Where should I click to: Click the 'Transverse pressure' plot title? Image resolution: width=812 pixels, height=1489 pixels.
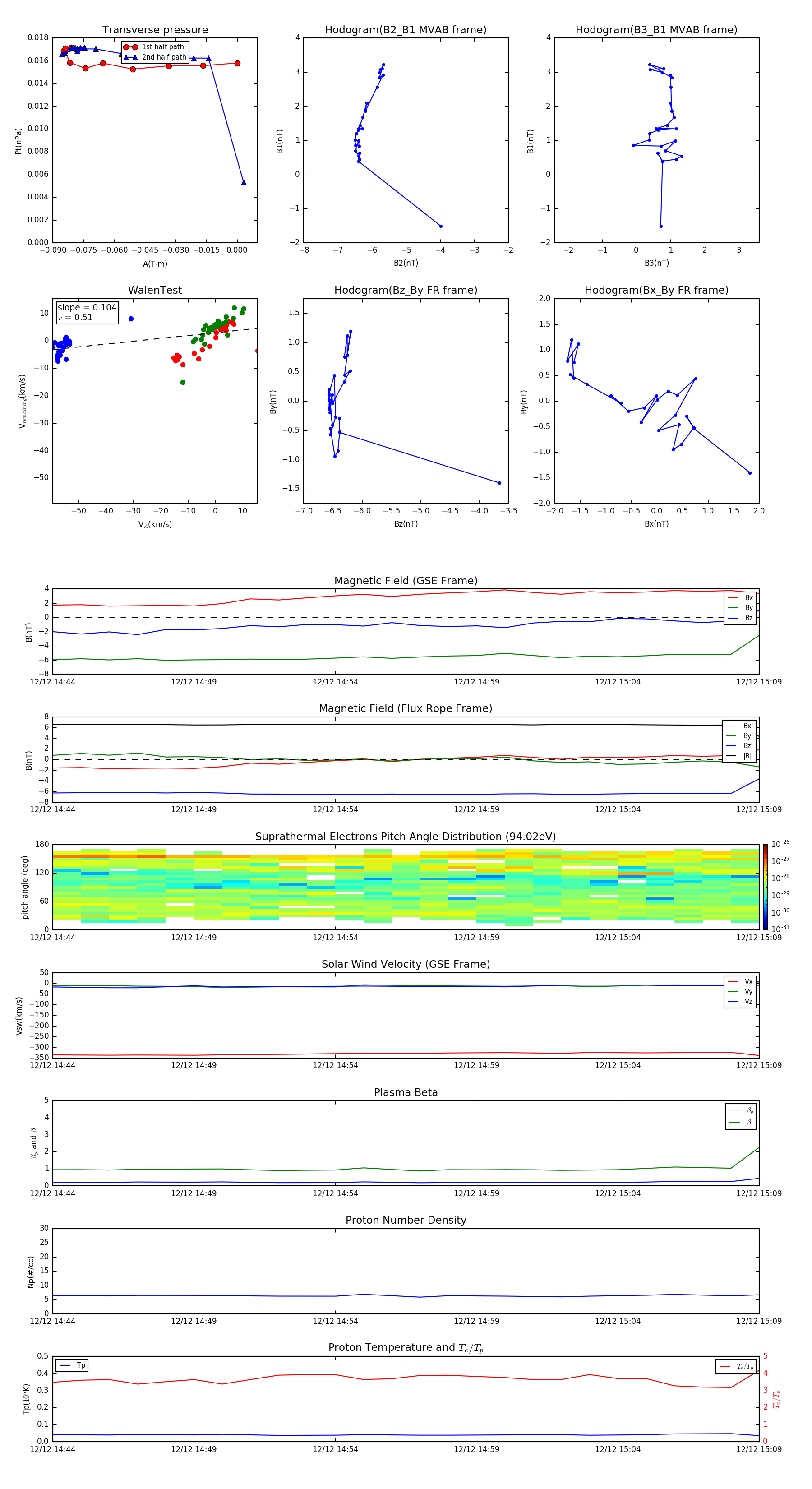click(155, 30)
